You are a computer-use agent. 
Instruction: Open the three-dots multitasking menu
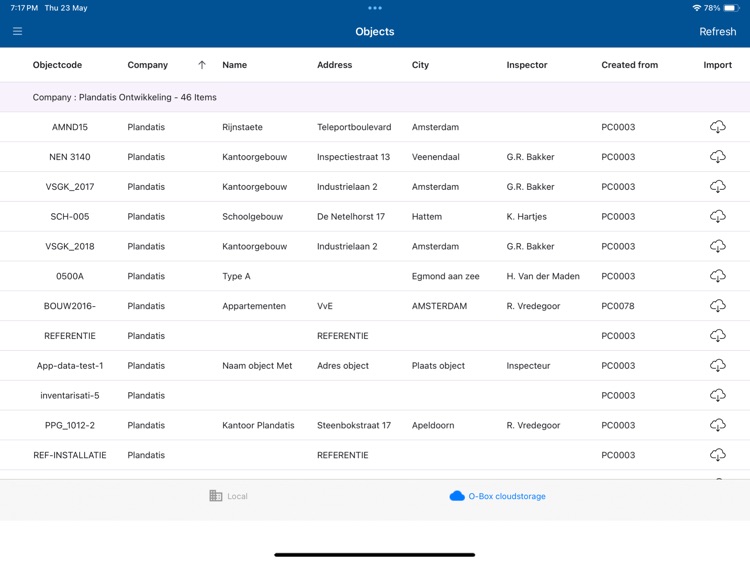pyautogui.click(x=375, y=8)
